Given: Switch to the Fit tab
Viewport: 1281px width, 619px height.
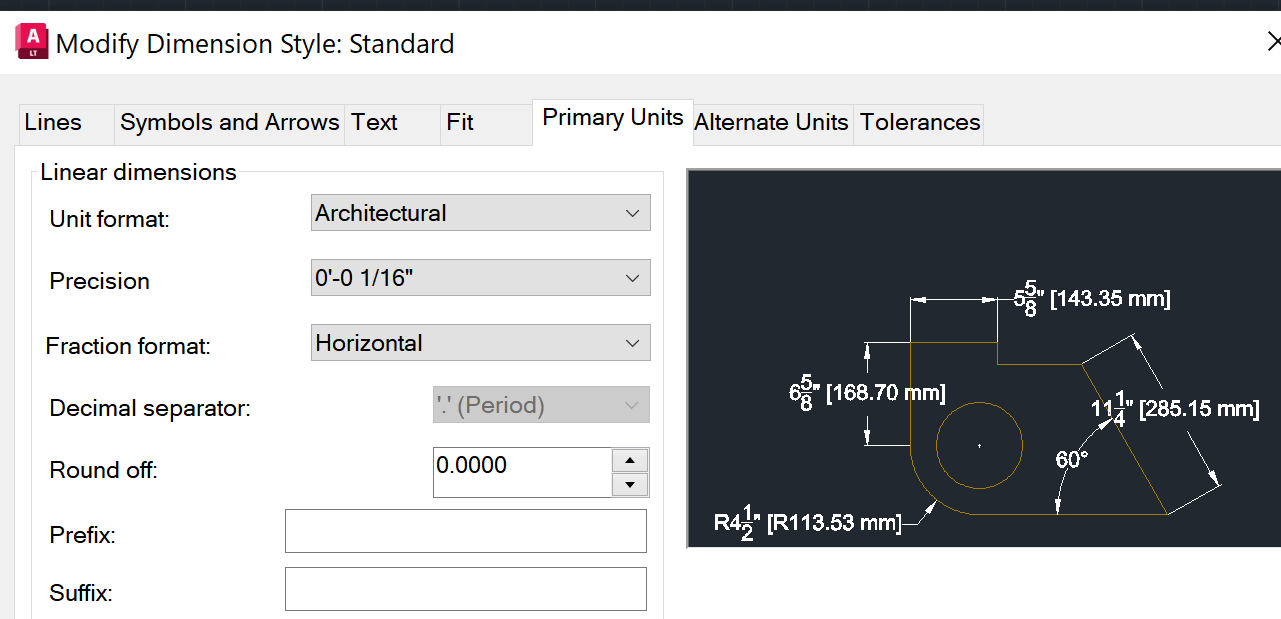Looking at the screenshot, I should point(459,122).
